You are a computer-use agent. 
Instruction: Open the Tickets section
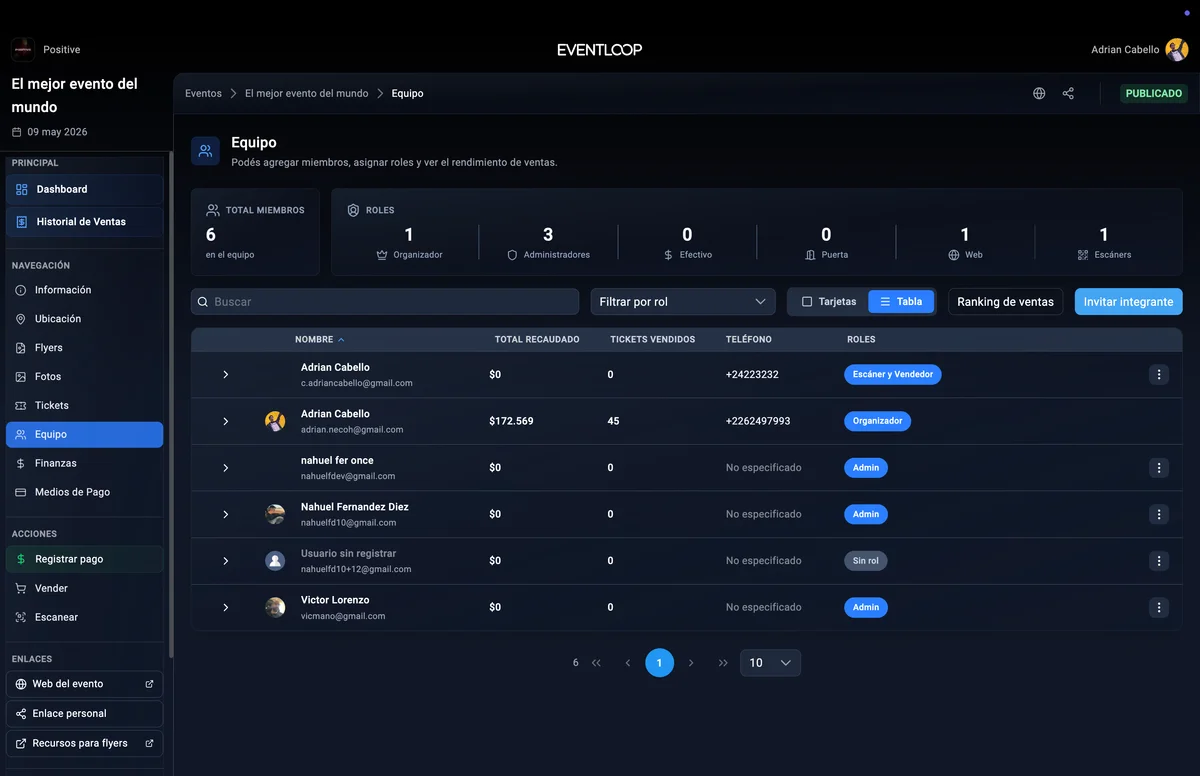tap(51, 405)
